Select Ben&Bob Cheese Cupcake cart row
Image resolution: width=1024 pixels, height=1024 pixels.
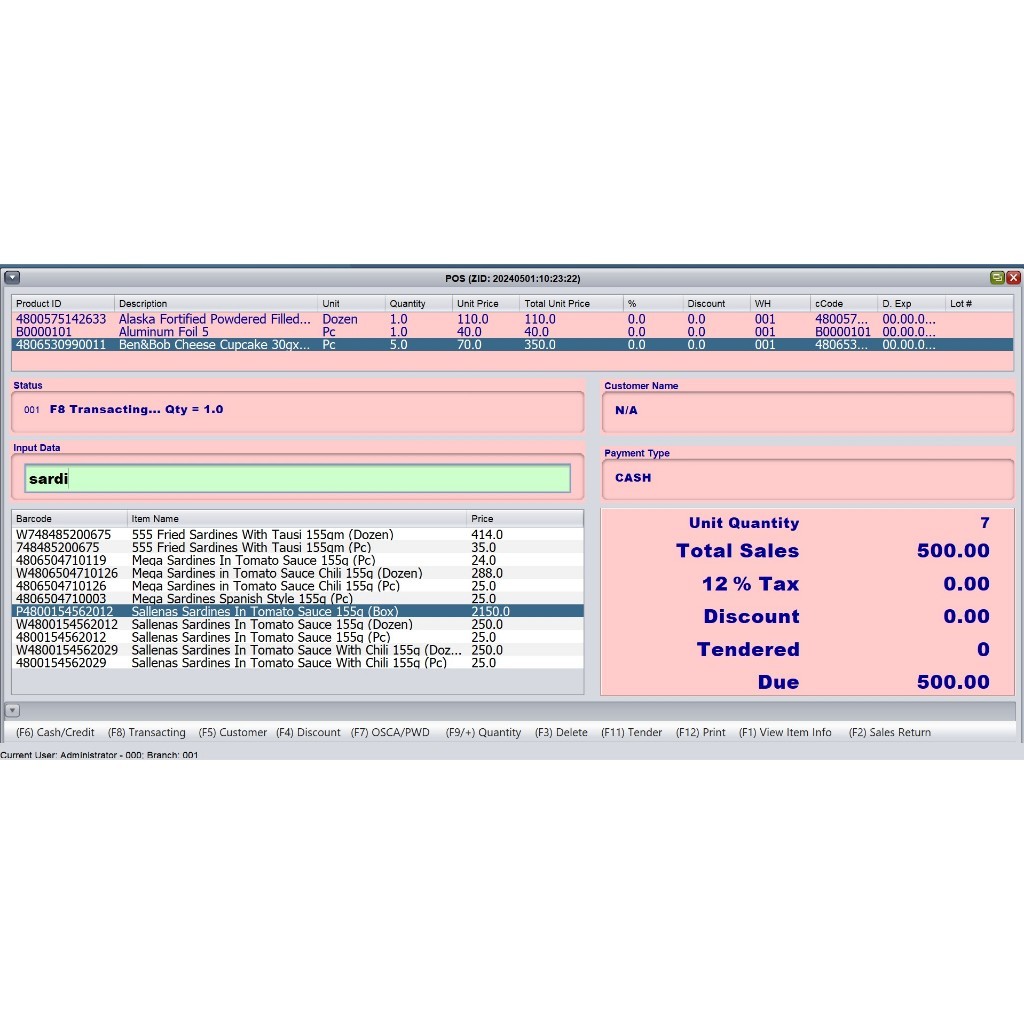coord(512,345)
